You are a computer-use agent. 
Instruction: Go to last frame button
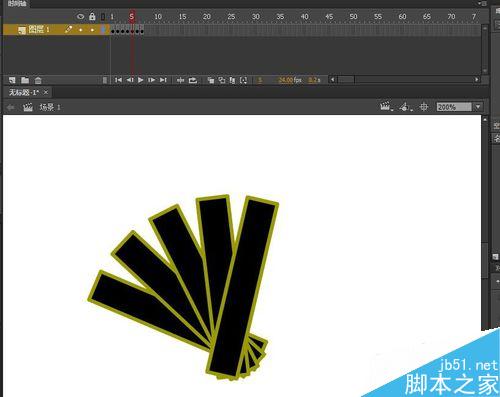[x=163, y=80]
